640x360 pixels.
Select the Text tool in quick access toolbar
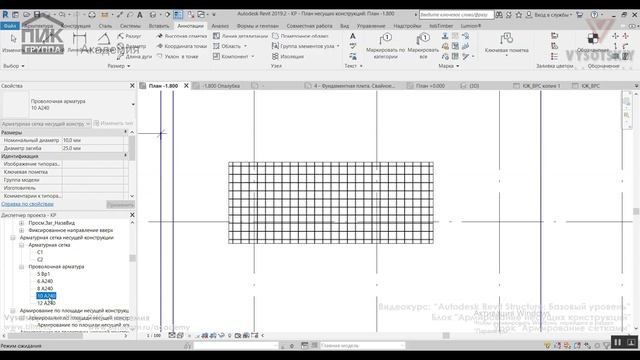click(x=140, y=15)
